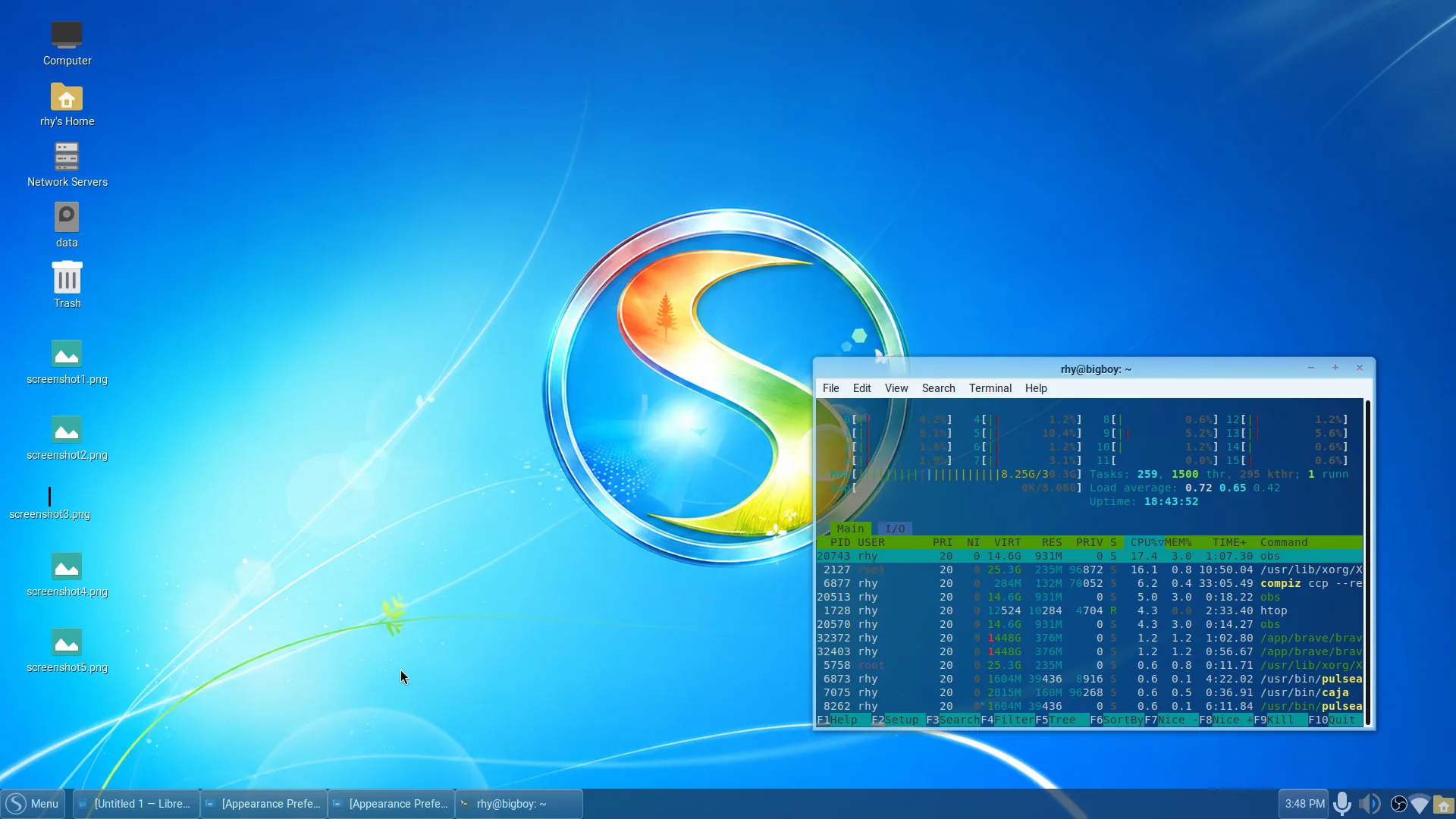Sort htop by VIRT column header

1007,542
